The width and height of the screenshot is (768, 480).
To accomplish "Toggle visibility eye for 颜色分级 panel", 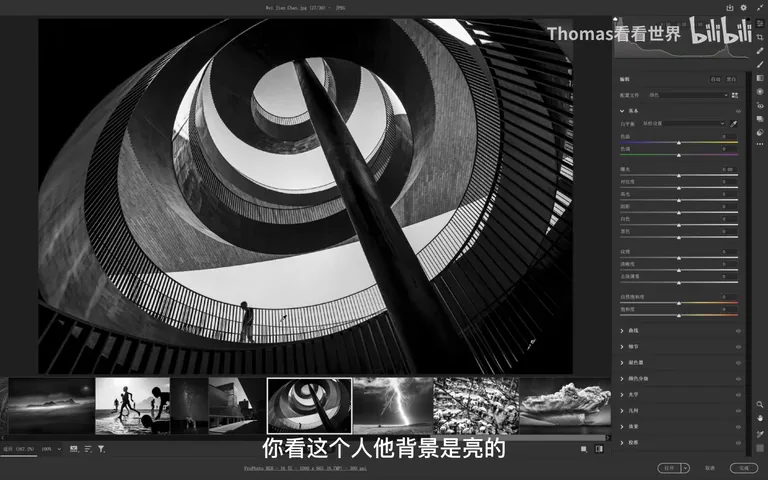I will [x=738, y=379].
